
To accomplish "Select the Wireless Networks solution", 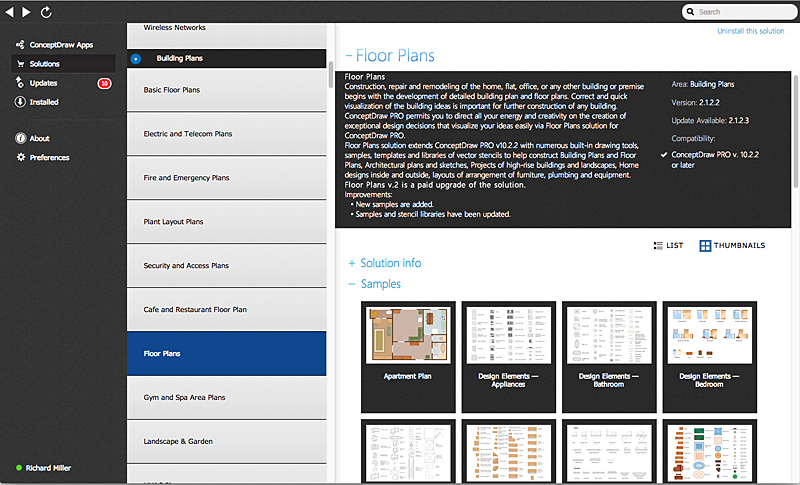I will click(x=227, y=34).
